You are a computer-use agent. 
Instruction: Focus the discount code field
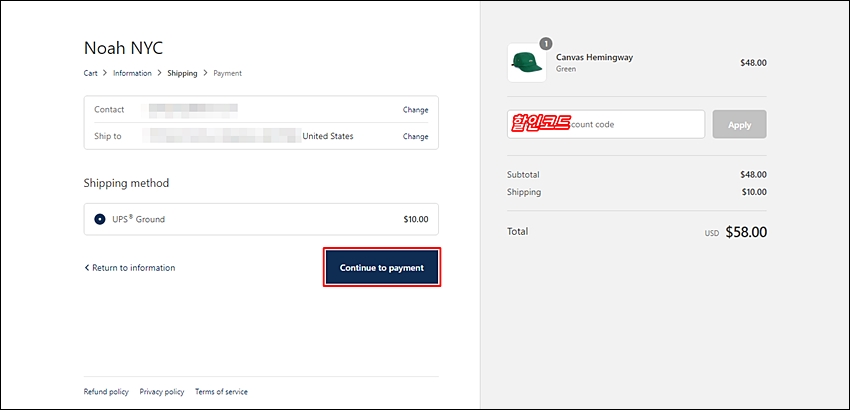click(x=606, y=124)
